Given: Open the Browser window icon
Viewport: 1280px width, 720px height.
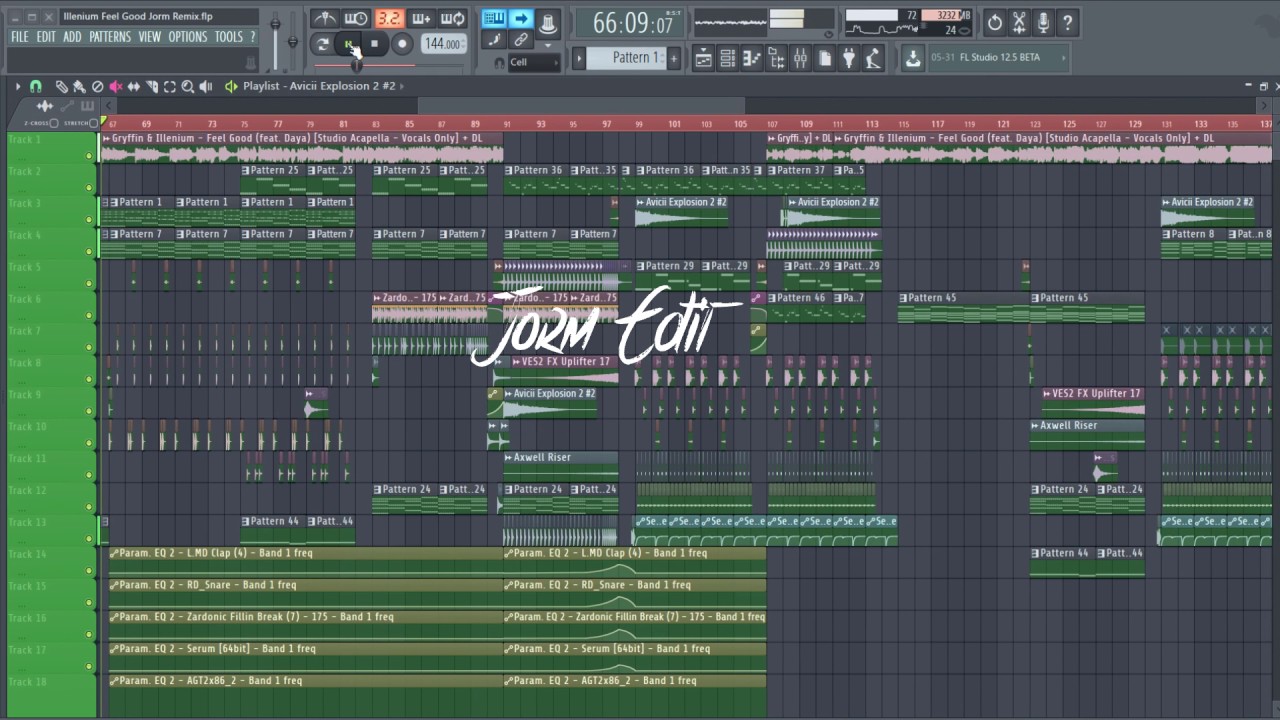Looking at the screenshot, I should pyautogui.click(x=775, y=59).
